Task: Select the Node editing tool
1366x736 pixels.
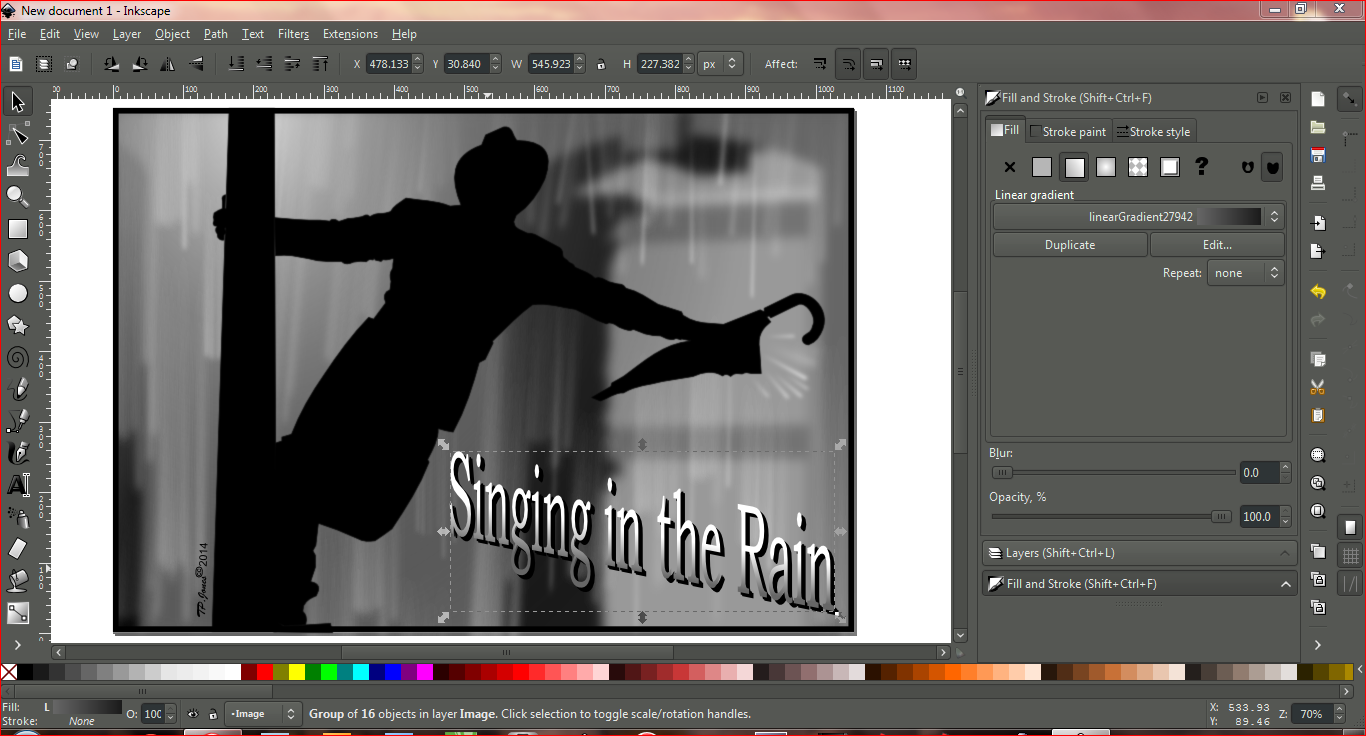Action: (x=18, y=133)
